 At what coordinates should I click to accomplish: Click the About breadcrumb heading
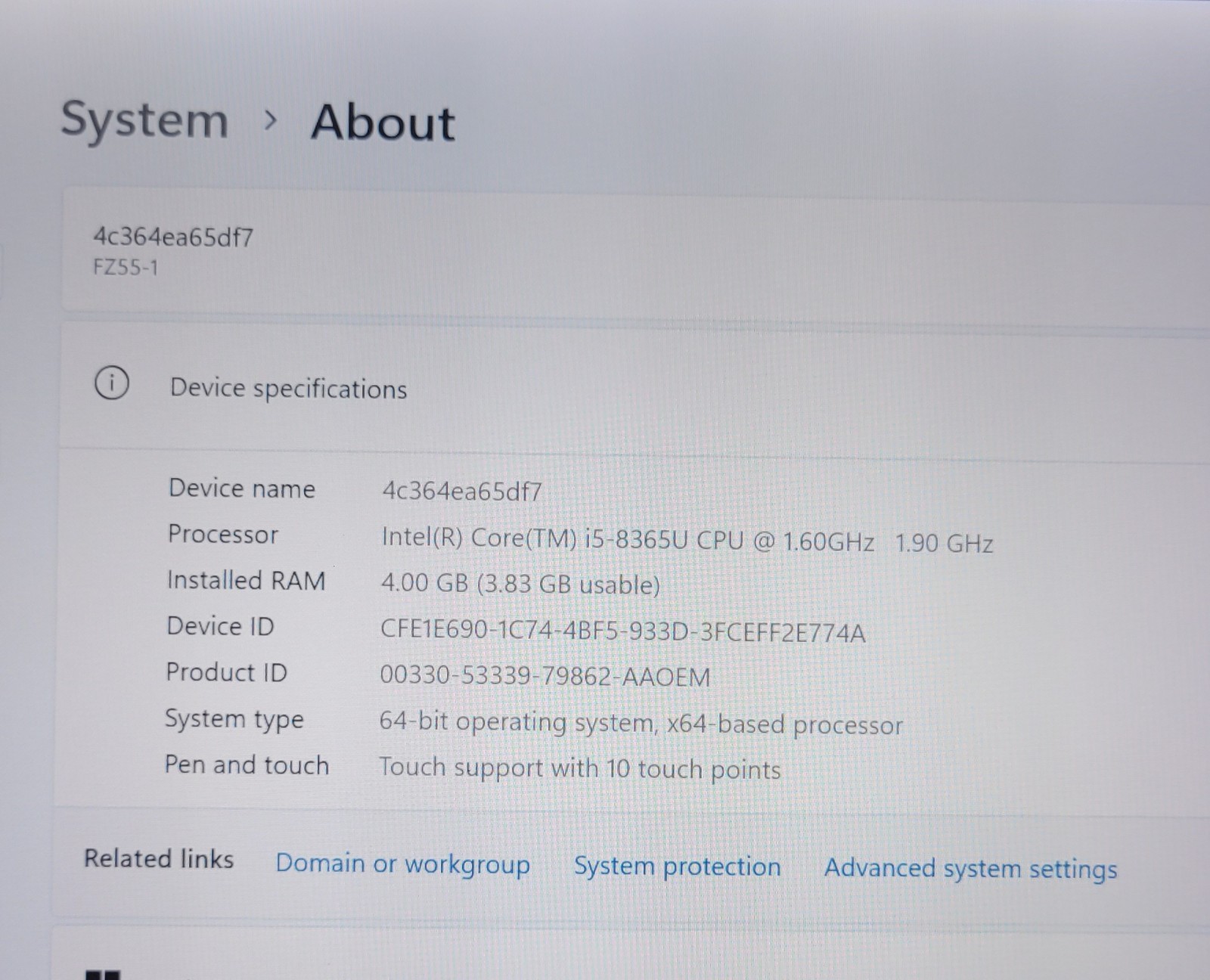click(383, 122)
